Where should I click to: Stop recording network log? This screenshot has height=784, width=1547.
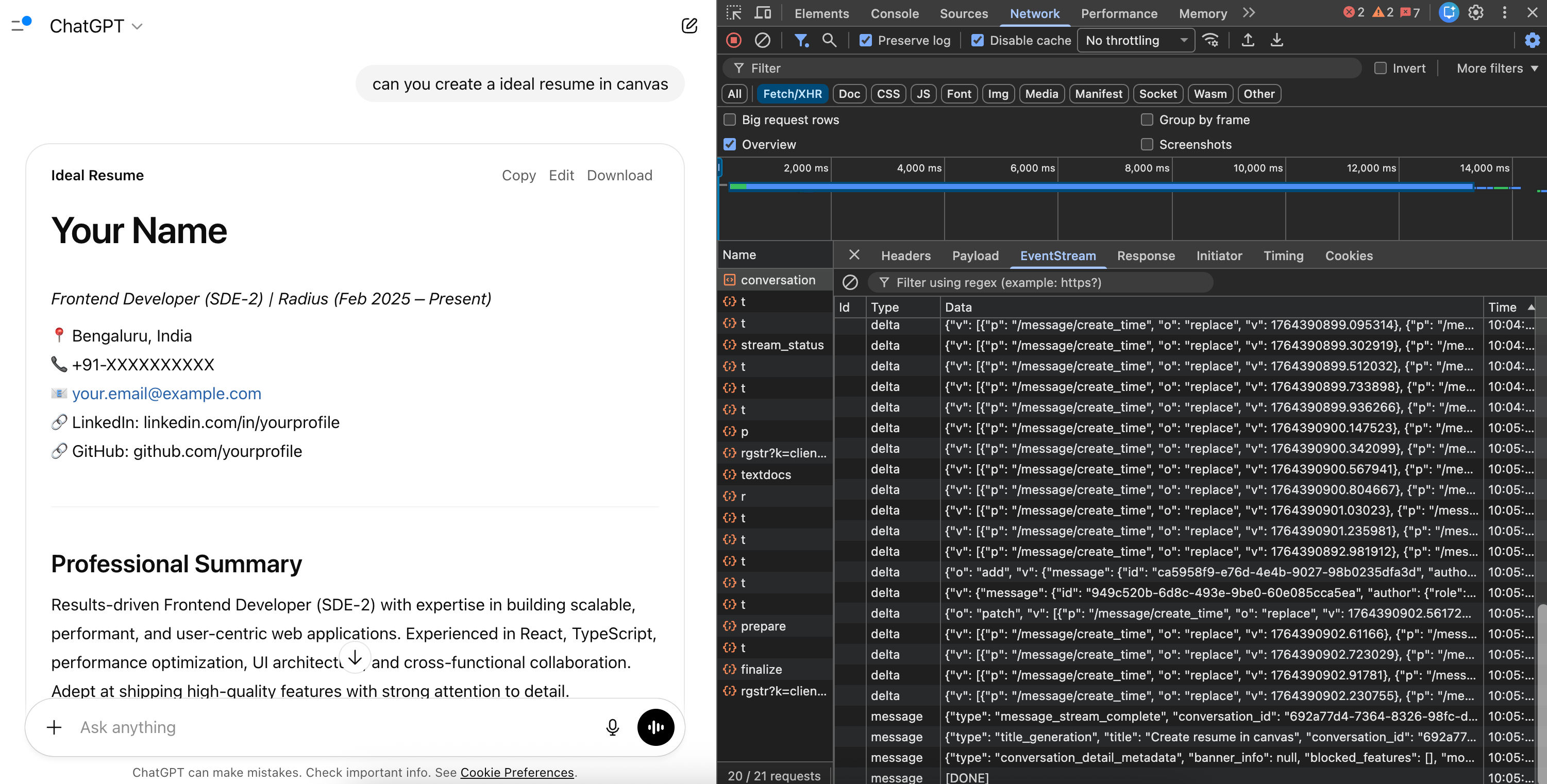click(733, 40)
